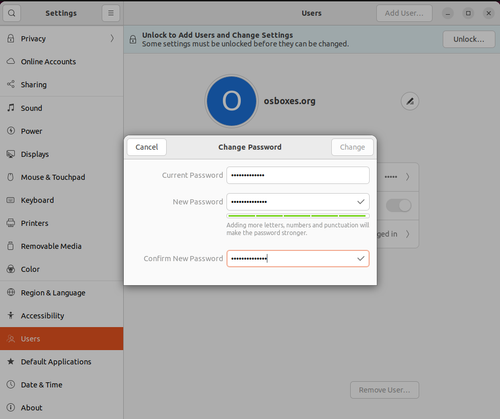
Task: Click the Users icon in sidebar
Action: coord(11,339)
